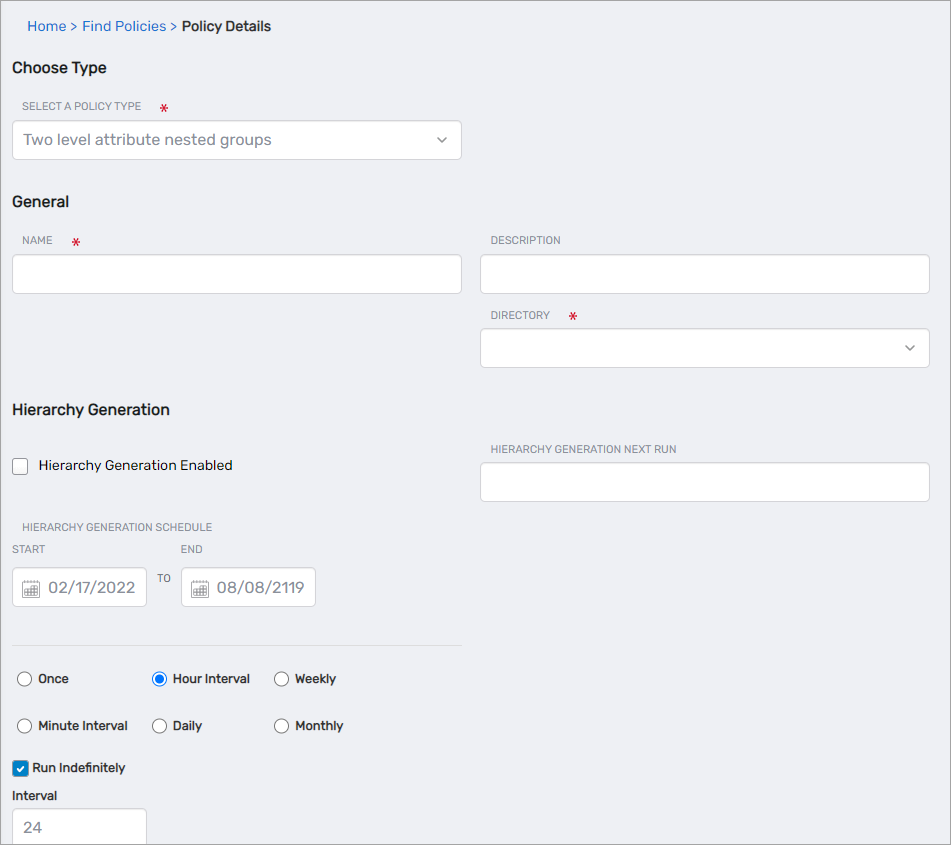The width and height of the screenshot is (951, 845).
Task: Go to Home via breadcrumb link
Action: tap(46, 27)
